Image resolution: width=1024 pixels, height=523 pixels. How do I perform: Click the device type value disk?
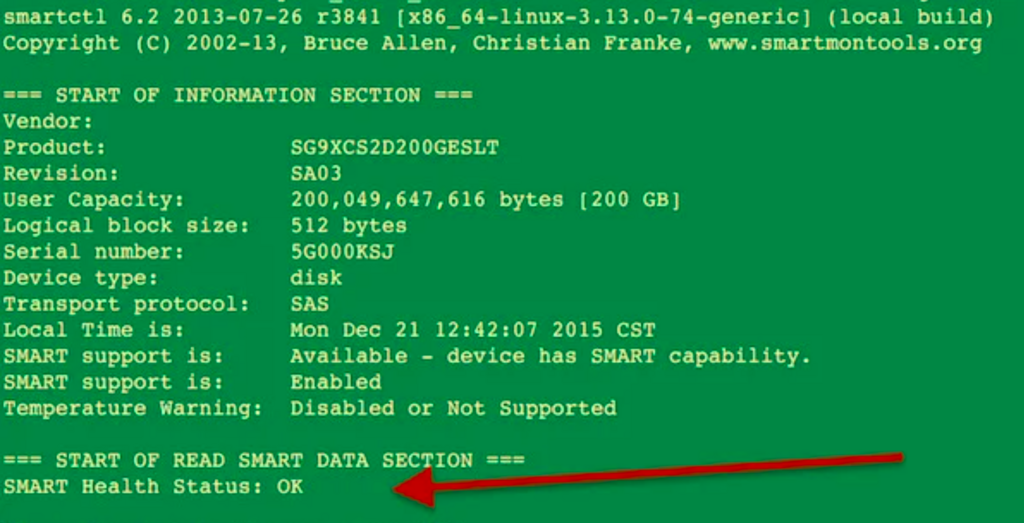pyautogui.click(x=316, y=278)
